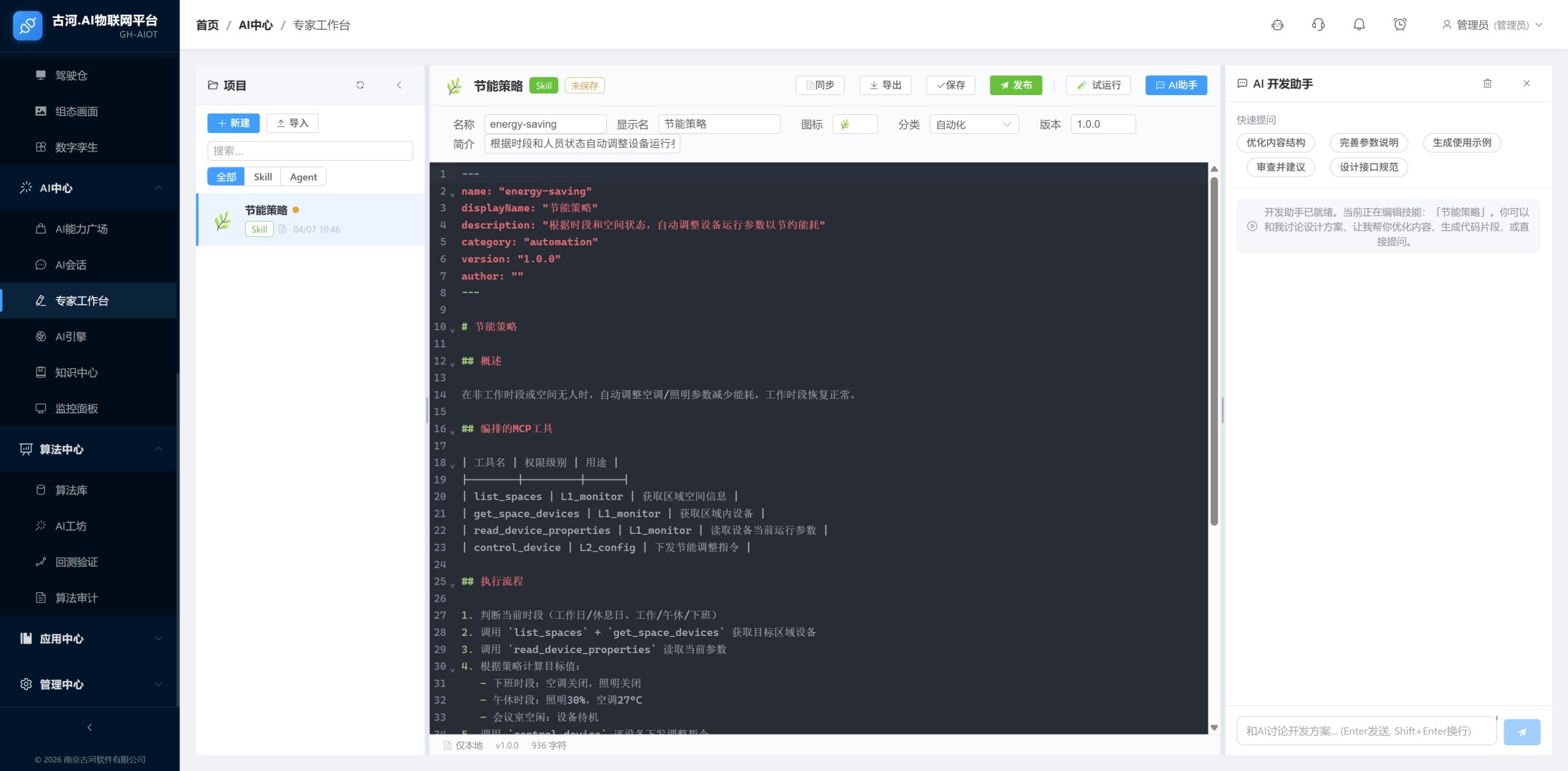Collapse the 项目 panel with the chevron
This screenshot has height=771, width=1568.
(399, 84)
